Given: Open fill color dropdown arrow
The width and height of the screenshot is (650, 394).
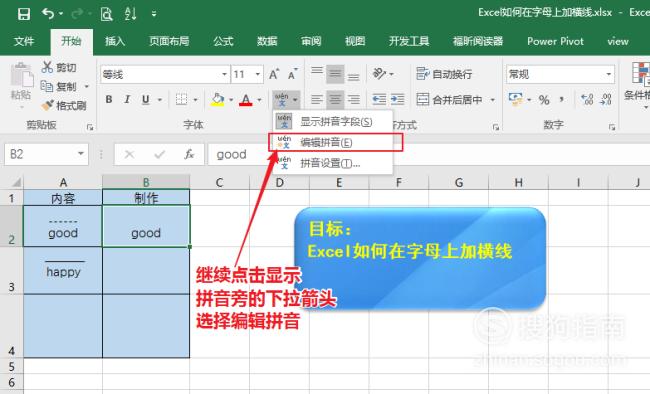Looking at the screenshot, I should (x=231, y=100).
